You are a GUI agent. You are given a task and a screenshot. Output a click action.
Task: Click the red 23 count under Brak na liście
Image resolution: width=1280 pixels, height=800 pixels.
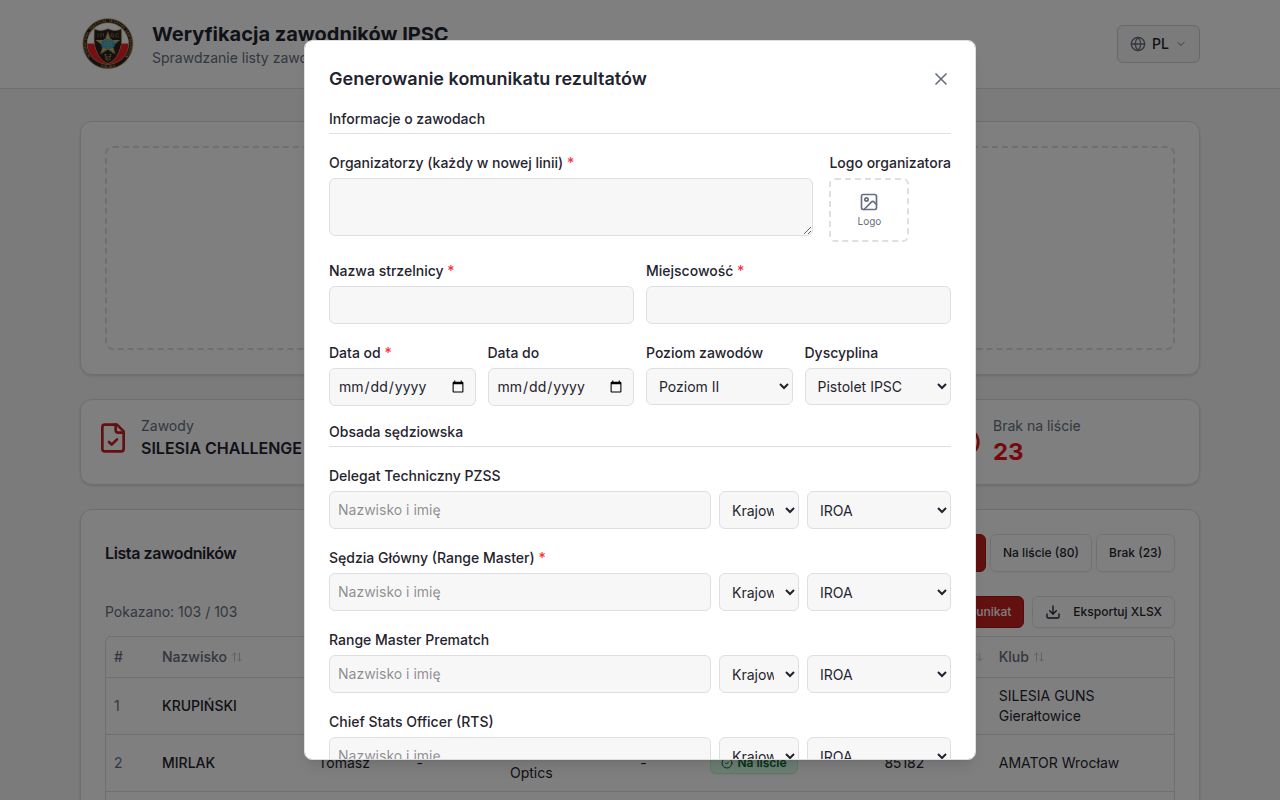(1008, 452)
